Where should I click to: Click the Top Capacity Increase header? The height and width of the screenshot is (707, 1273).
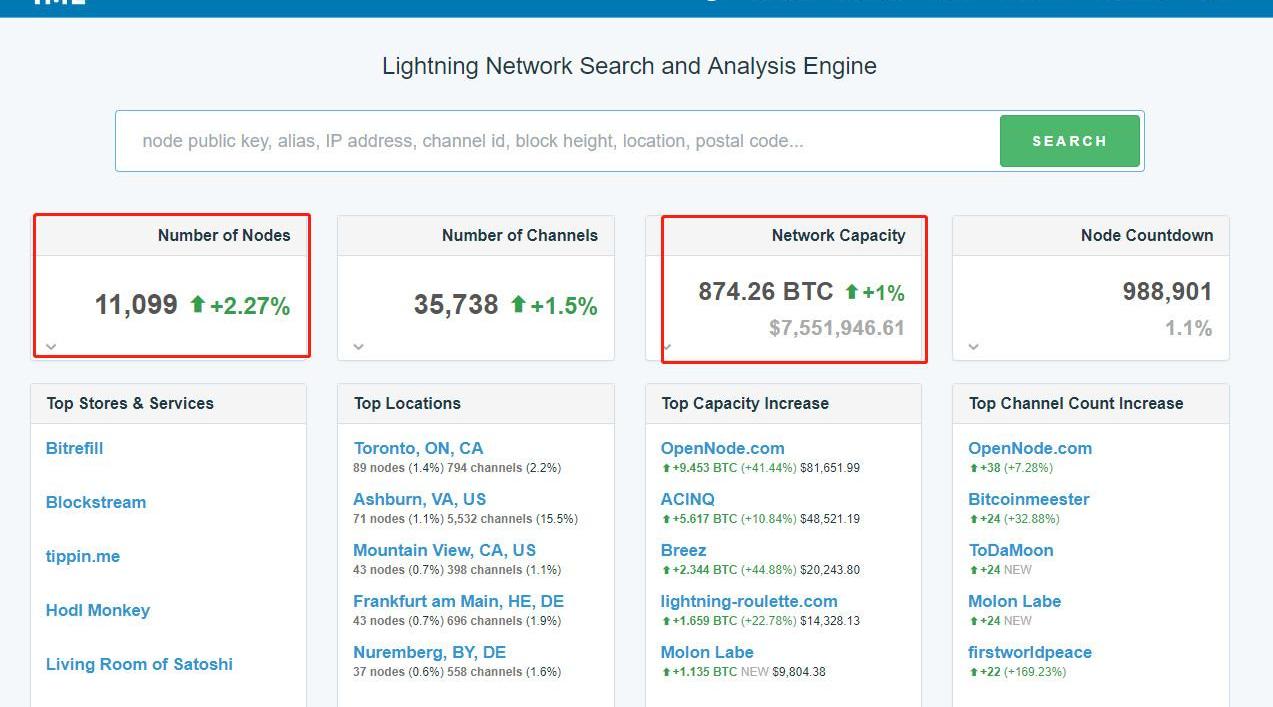pos(745,403)
